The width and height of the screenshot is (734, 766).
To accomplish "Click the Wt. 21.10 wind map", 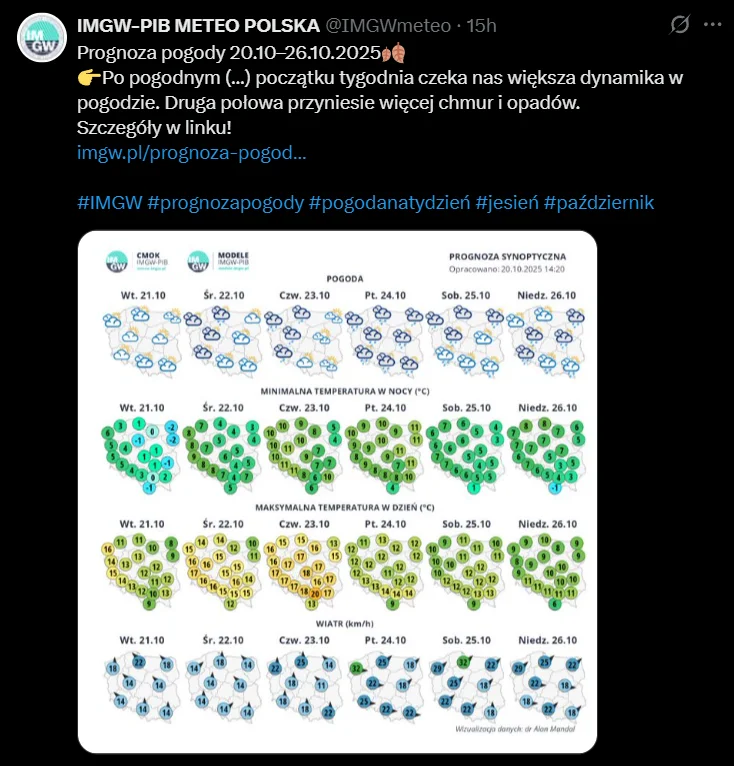I will [140, 683].
